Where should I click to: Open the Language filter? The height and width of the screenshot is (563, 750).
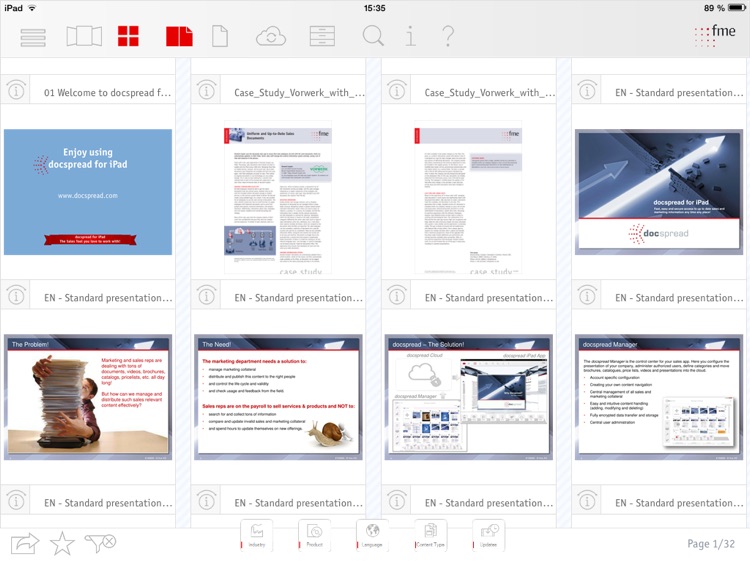coord(372,535)
